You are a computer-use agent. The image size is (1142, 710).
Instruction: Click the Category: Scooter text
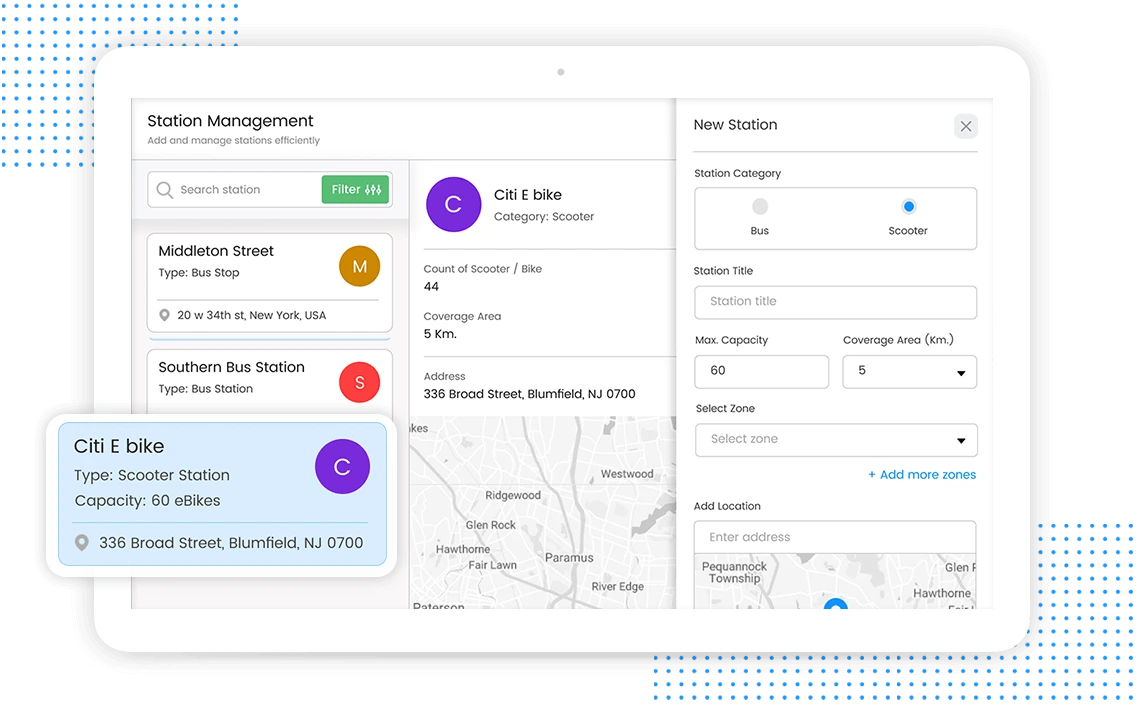tap(544, 216)
